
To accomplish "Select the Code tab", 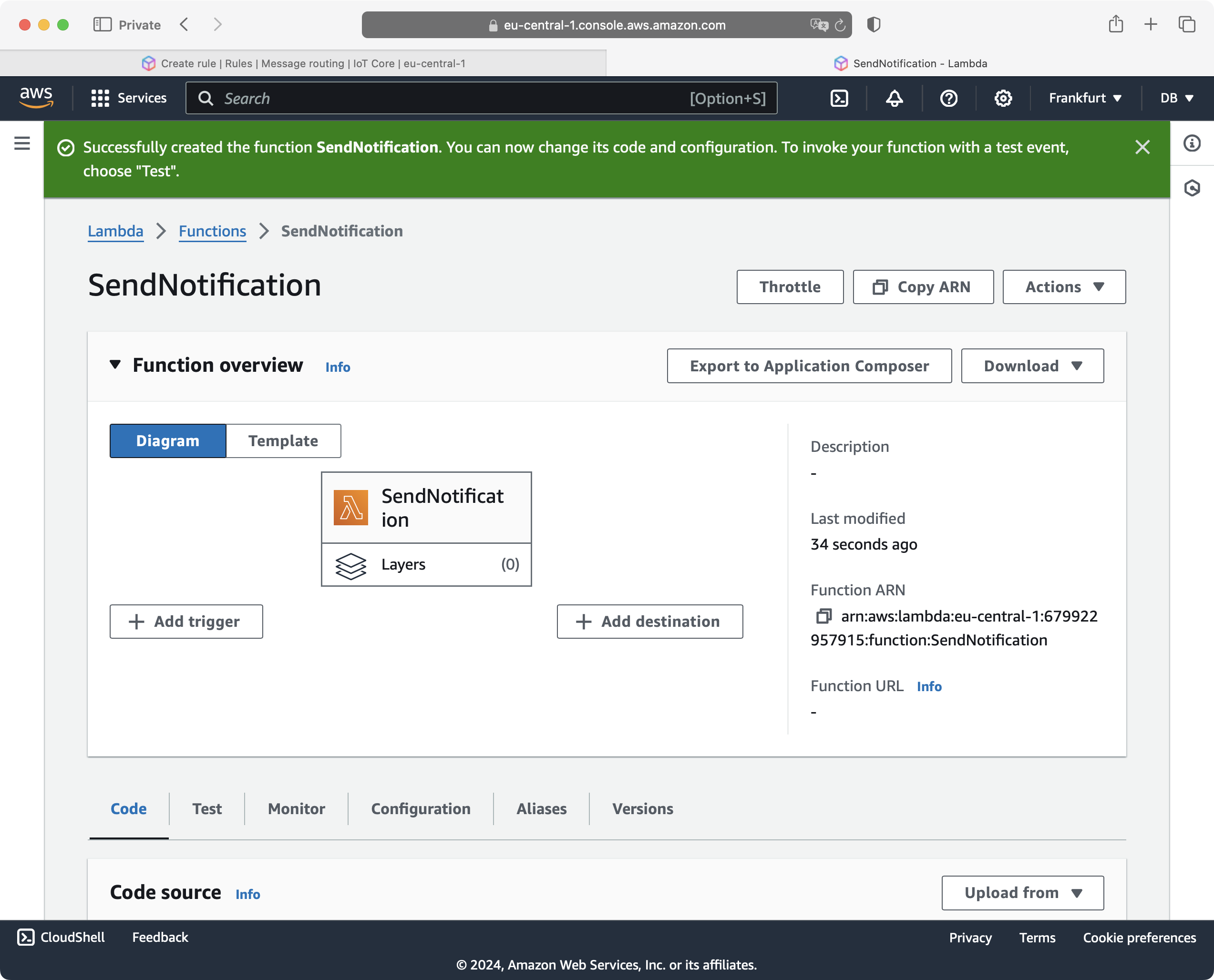I will coord(128,808).
